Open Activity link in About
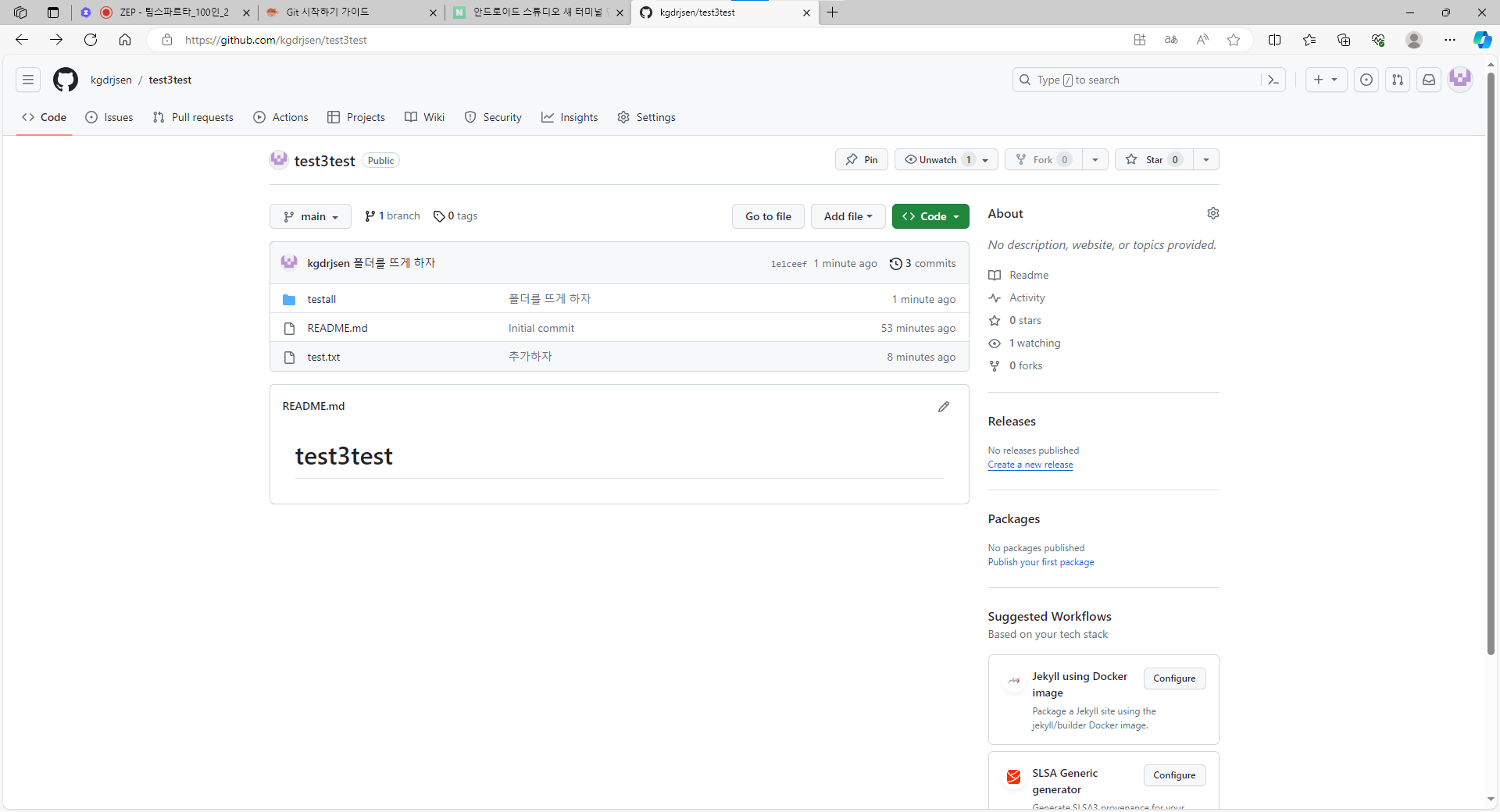This screenshot has height=812, width=1500. click(x=1027, y=297)
